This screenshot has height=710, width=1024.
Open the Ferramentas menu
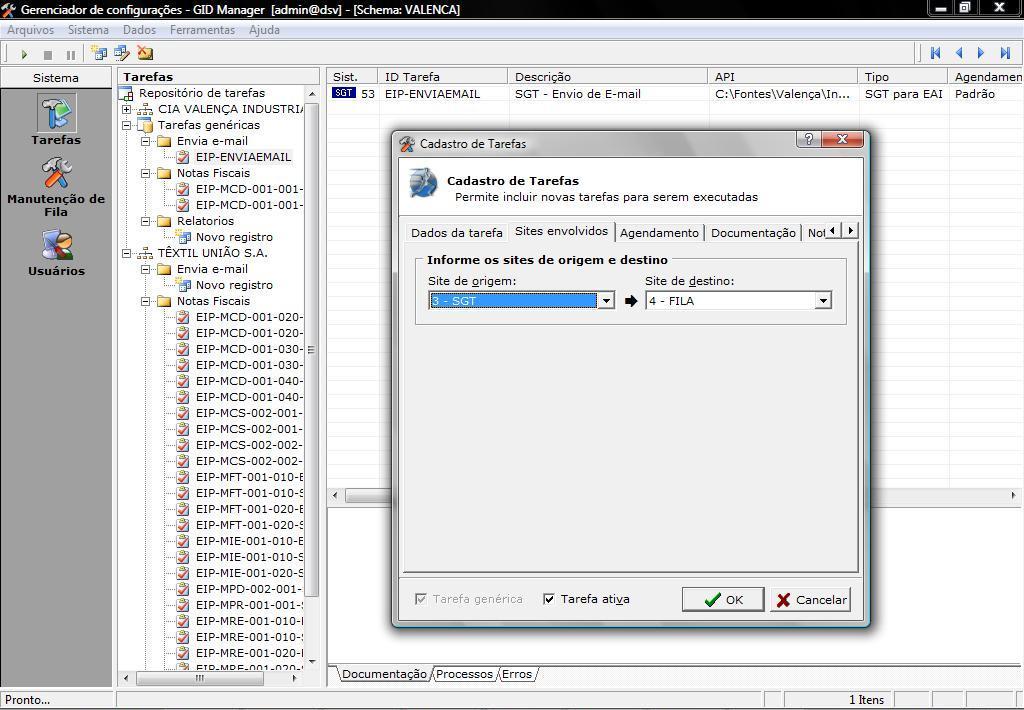[202, 30]
